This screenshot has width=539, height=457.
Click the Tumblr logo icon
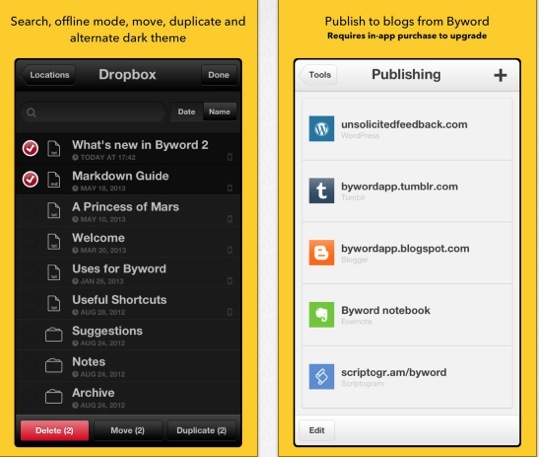click(x=321, y=191)
